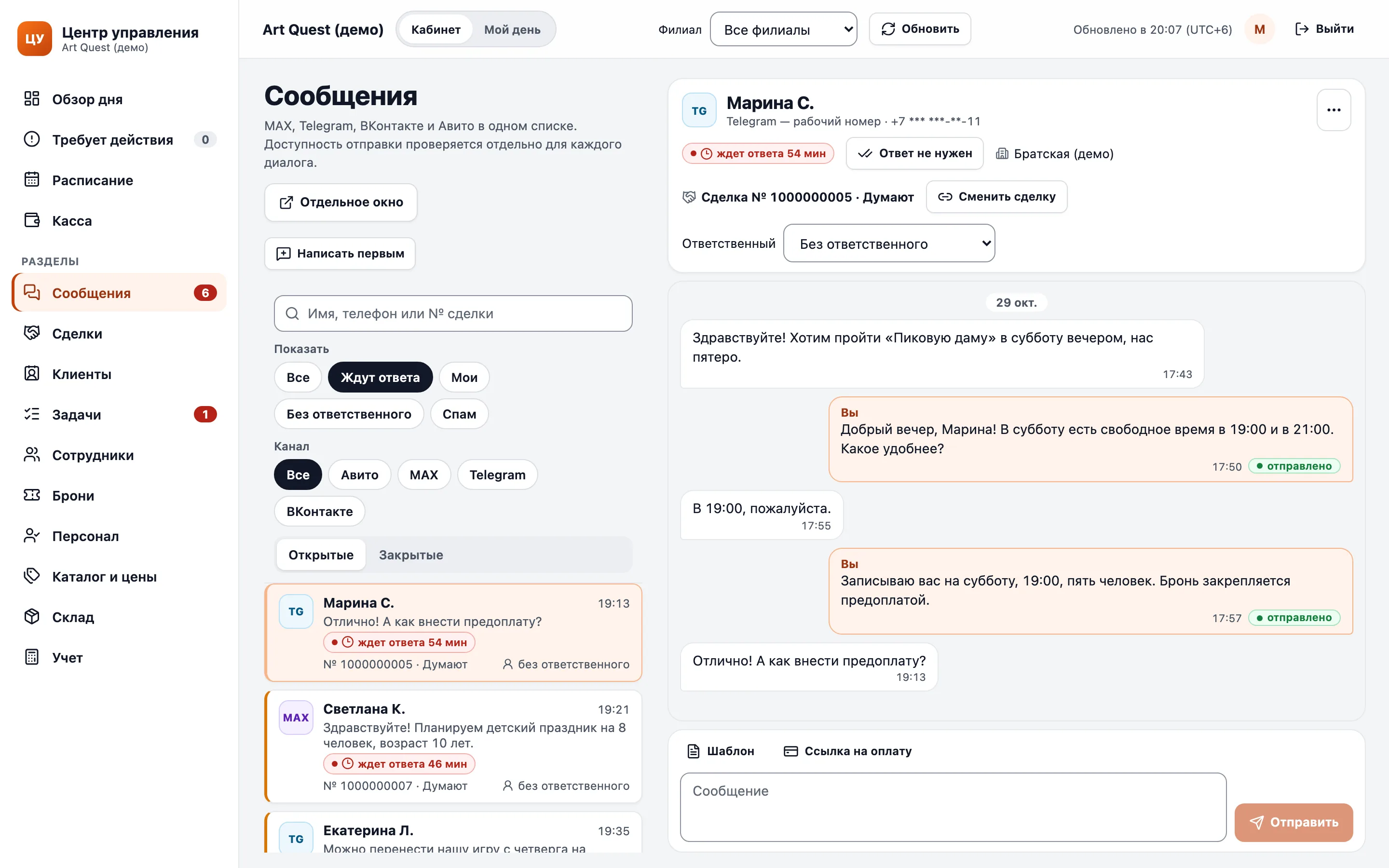Open Требует действия section
Image resolution: width=1389 pixels, height=868 pixels.
coord(119,139)
